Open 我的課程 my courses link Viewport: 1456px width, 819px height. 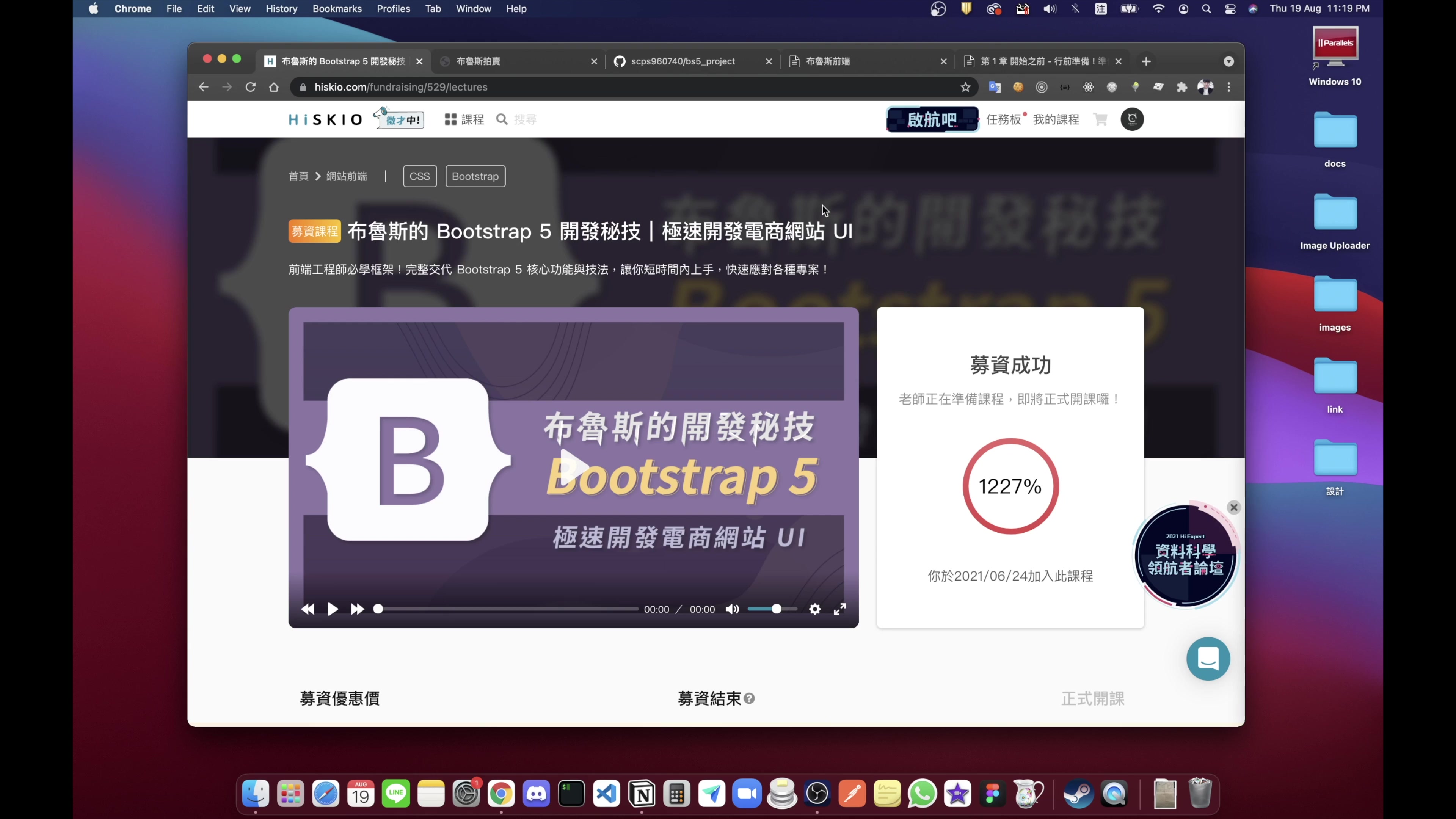click(x=1056, y=119)
